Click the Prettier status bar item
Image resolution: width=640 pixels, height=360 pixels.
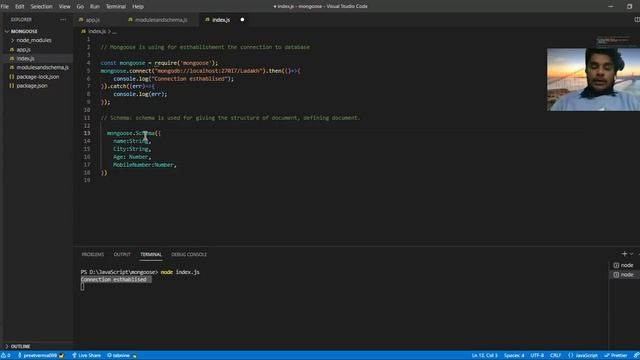616,356
